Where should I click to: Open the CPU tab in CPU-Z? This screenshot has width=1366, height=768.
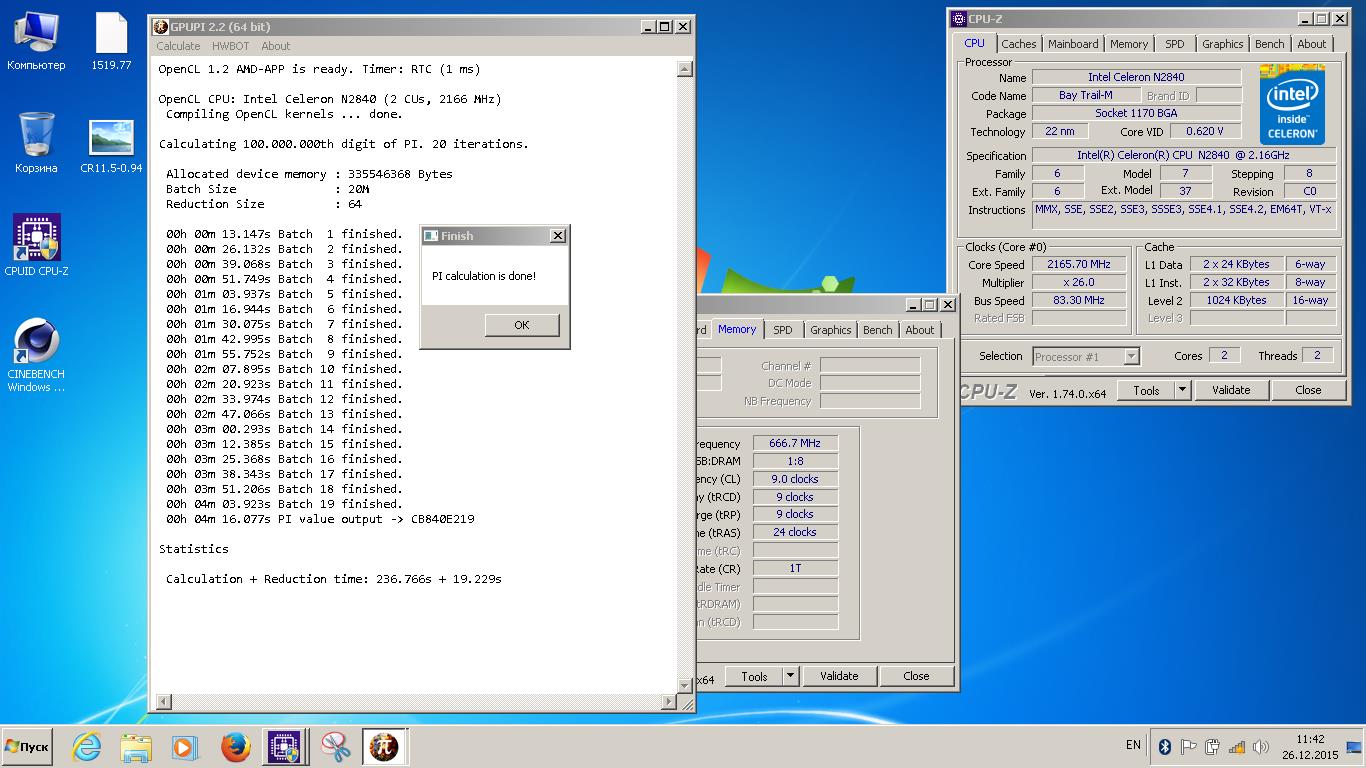[x=975, y=43]
